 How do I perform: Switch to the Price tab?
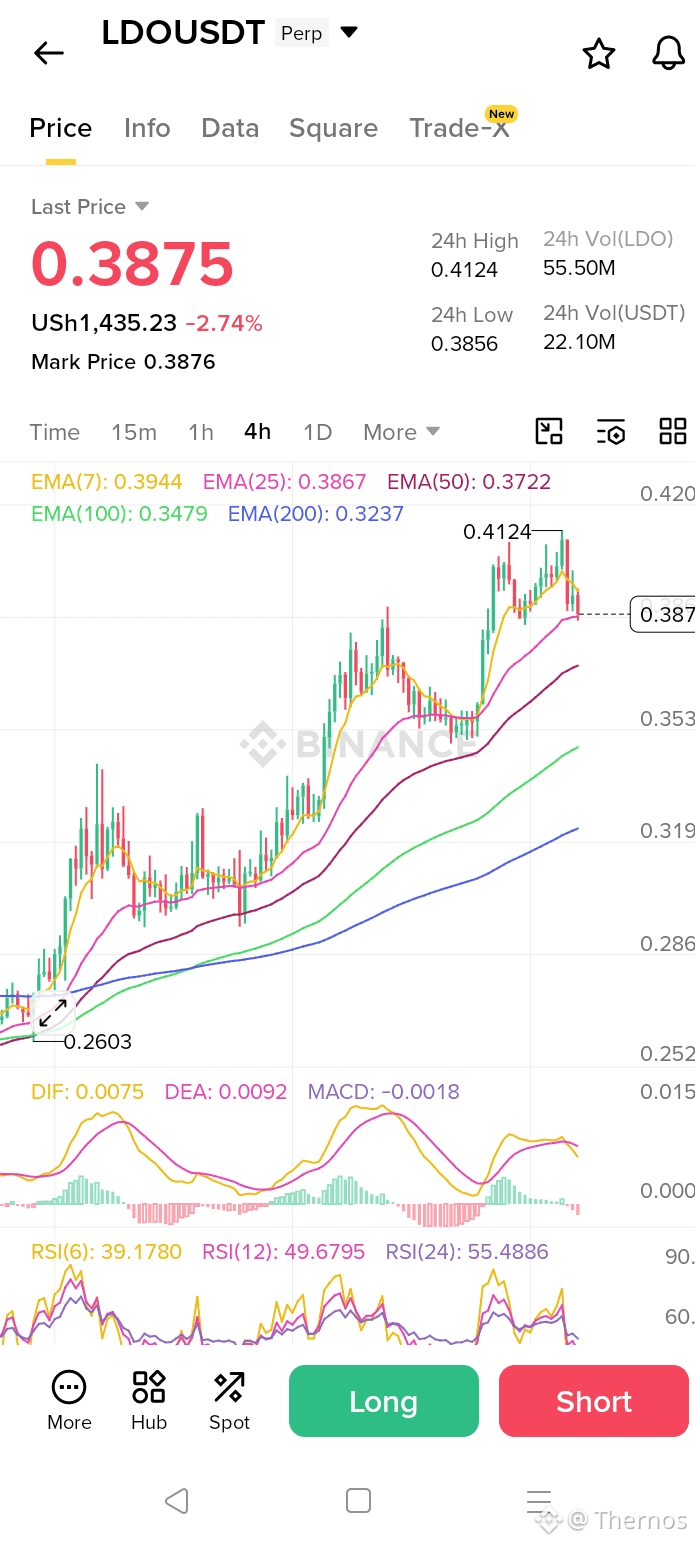click(x=61, y=128)
